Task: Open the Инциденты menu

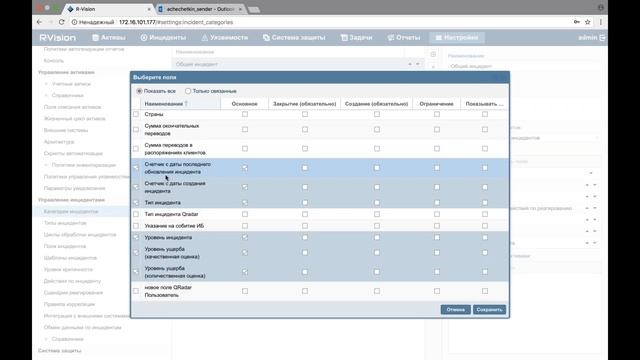Action: (x=163, y=38)
